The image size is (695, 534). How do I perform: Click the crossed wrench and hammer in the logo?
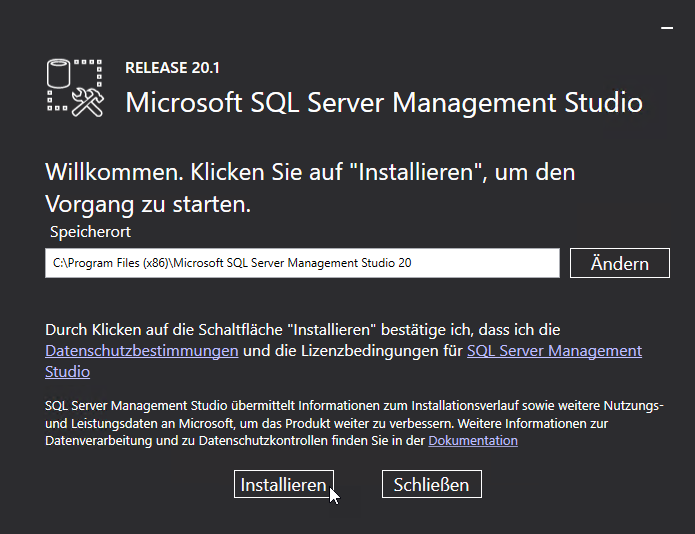89,102
